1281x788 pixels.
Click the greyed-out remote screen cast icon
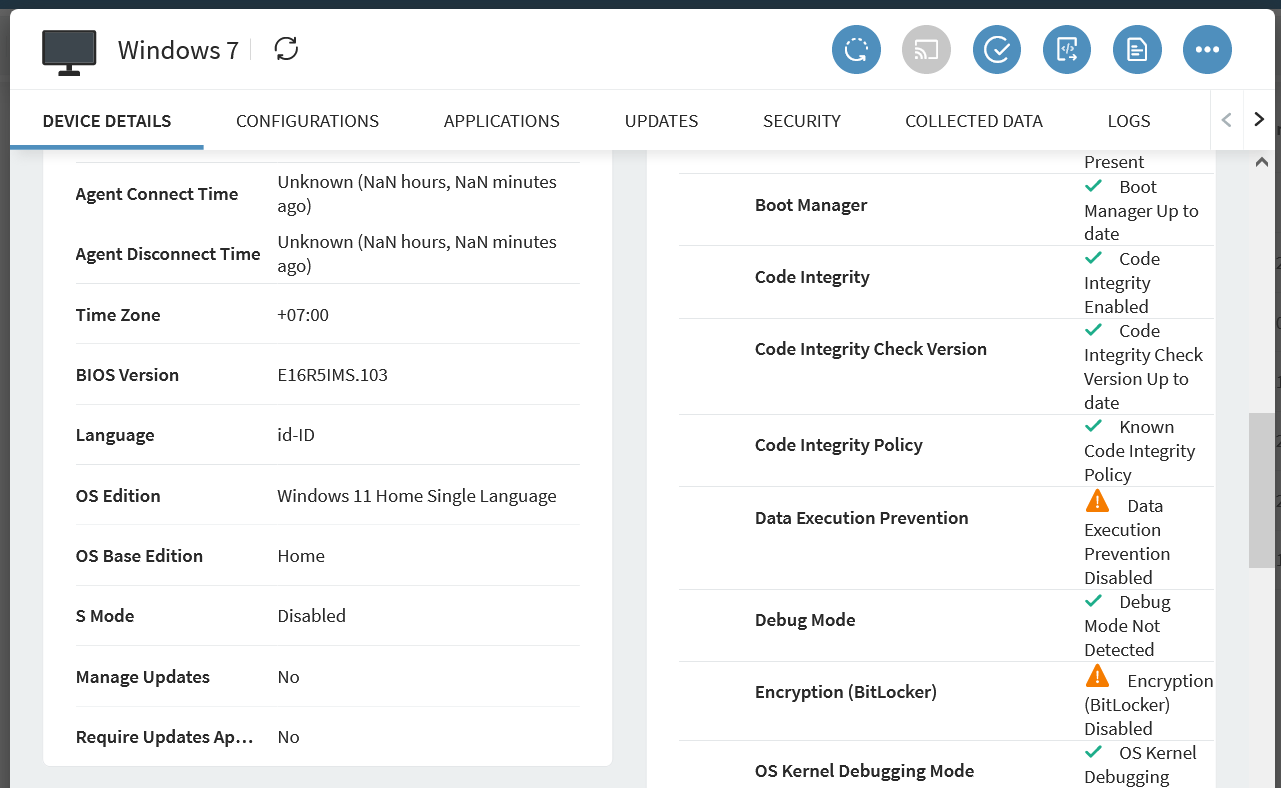926,50
